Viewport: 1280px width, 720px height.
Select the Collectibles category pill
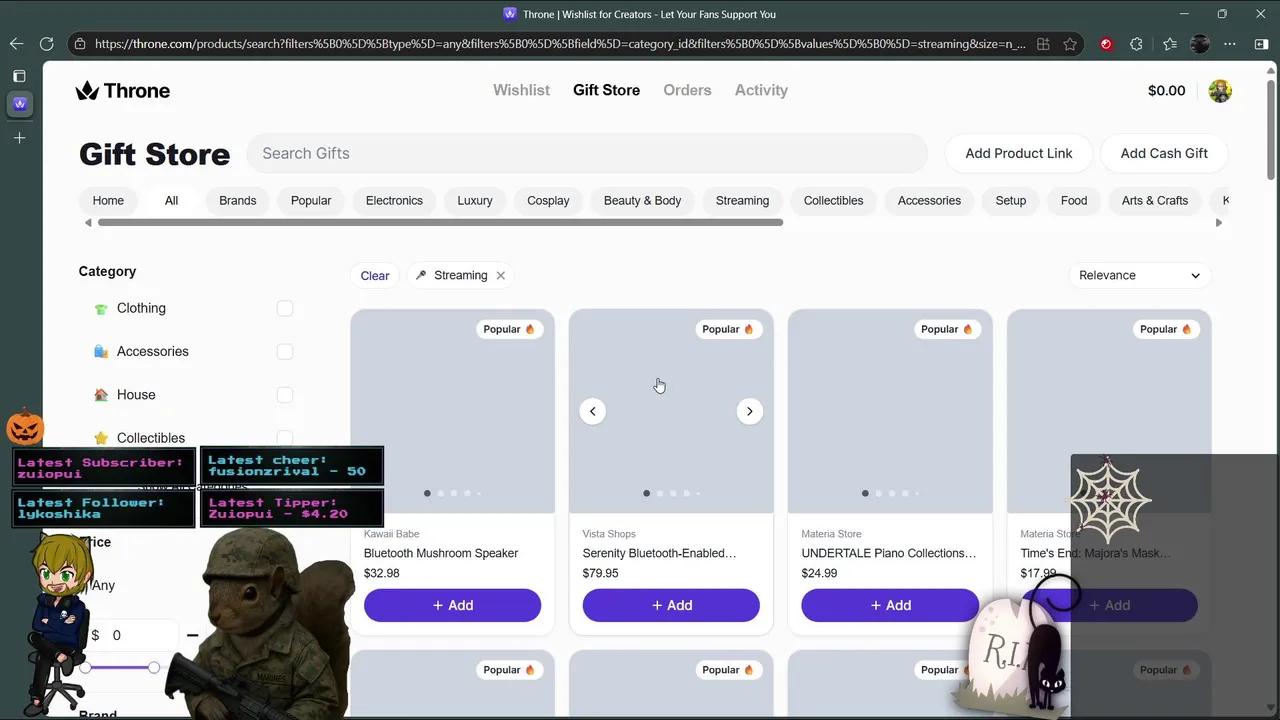[833, 200]
